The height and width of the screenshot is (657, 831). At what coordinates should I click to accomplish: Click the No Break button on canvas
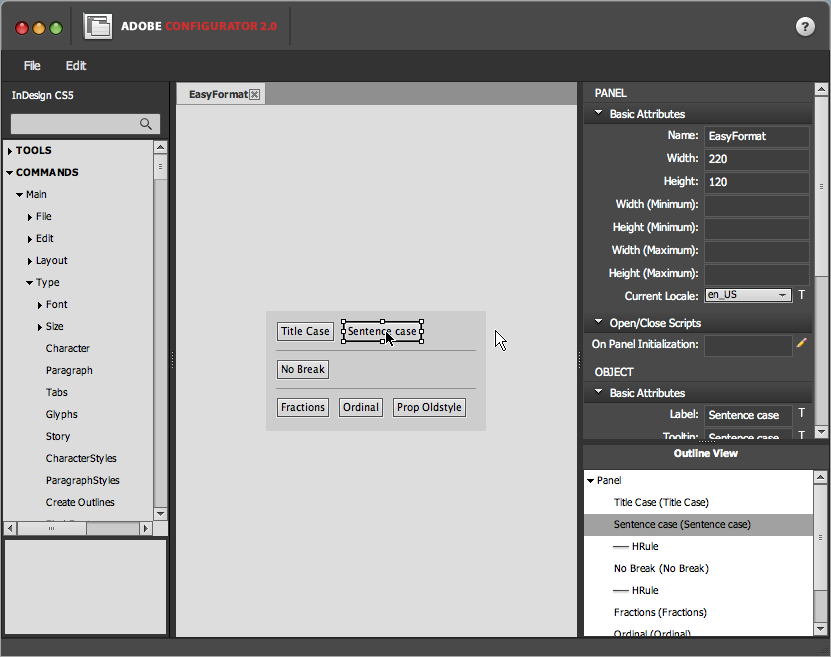coord(303,369)
